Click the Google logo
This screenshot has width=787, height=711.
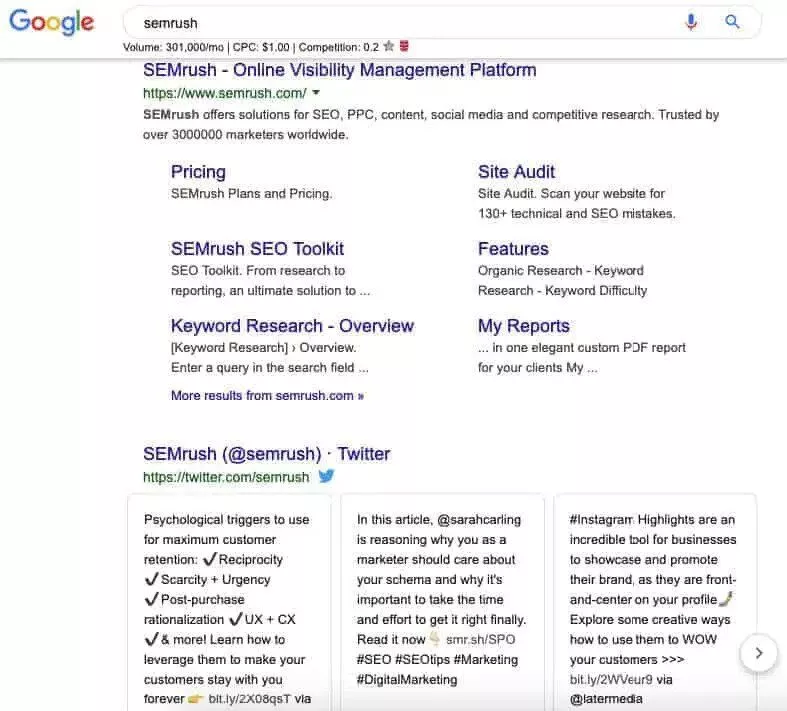tap(51, 23)
